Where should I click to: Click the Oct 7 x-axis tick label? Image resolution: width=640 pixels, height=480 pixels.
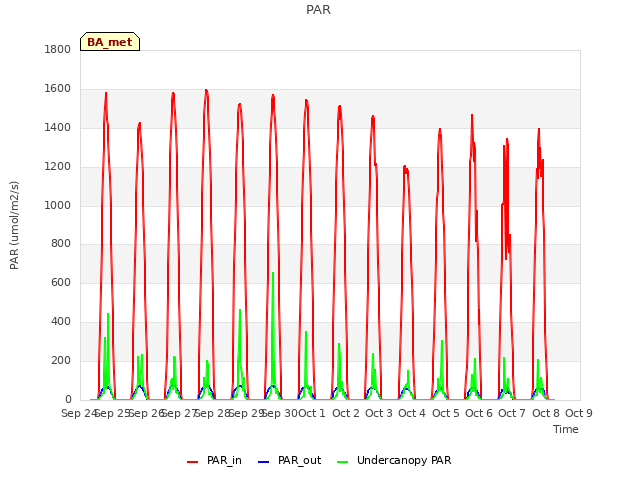pos(512,413)
